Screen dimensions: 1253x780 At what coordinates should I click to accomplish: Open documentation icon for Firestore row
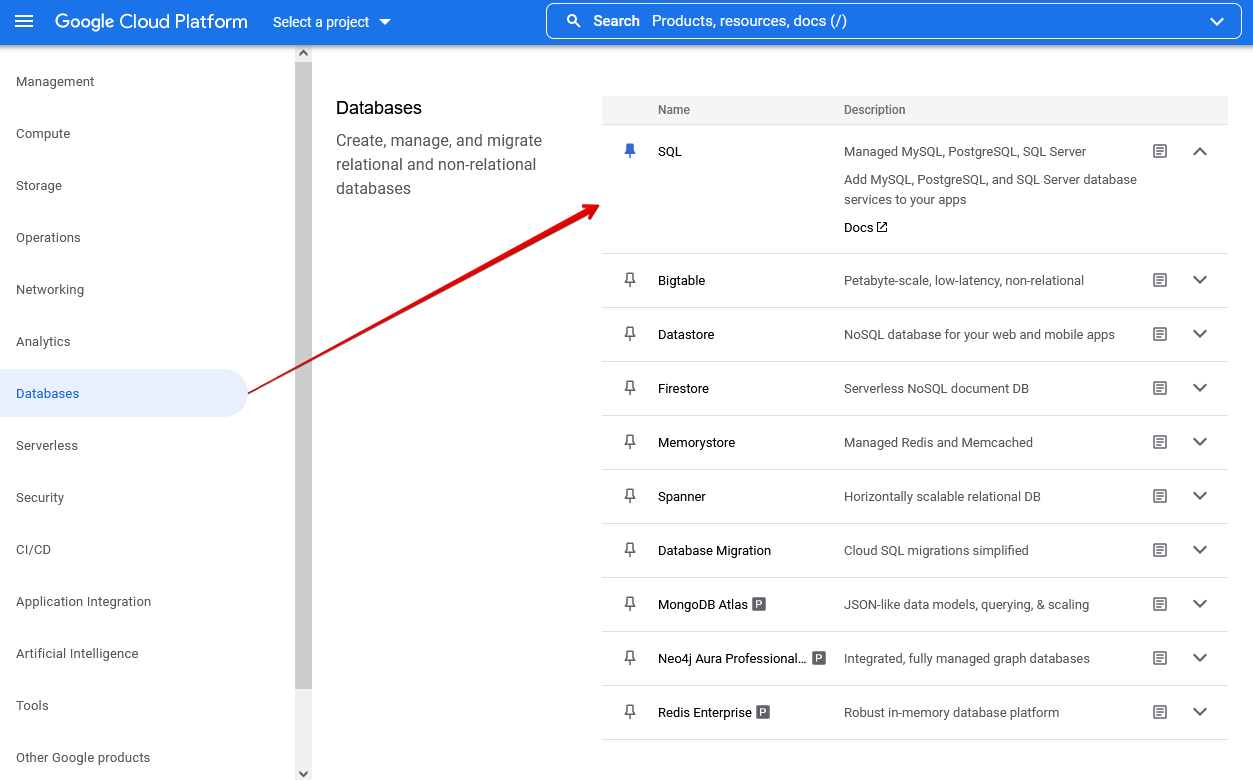[1160, 388]
